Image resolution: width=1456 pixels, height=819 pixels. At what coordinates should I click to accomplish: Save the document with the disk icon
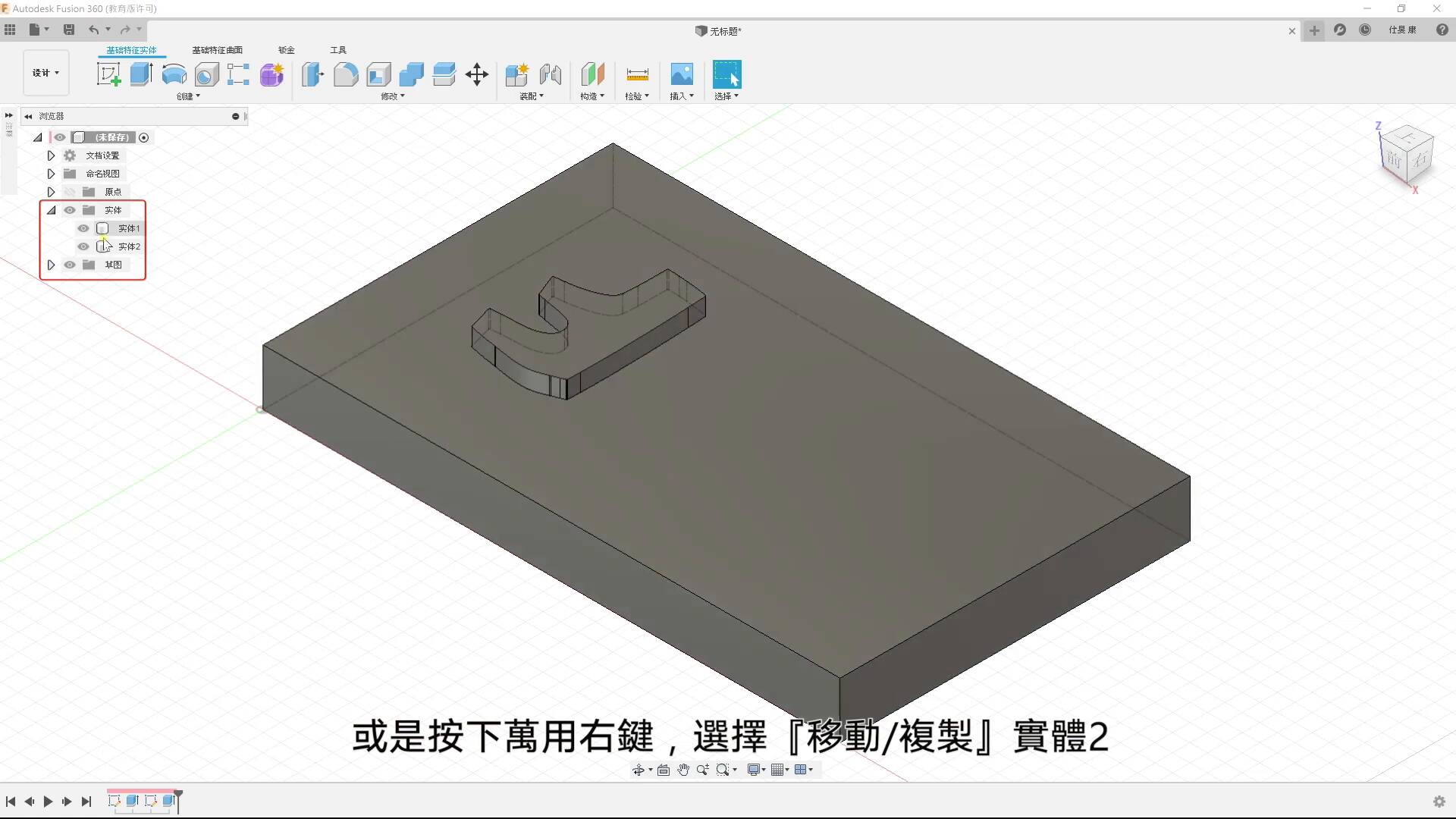click(69, 30)
